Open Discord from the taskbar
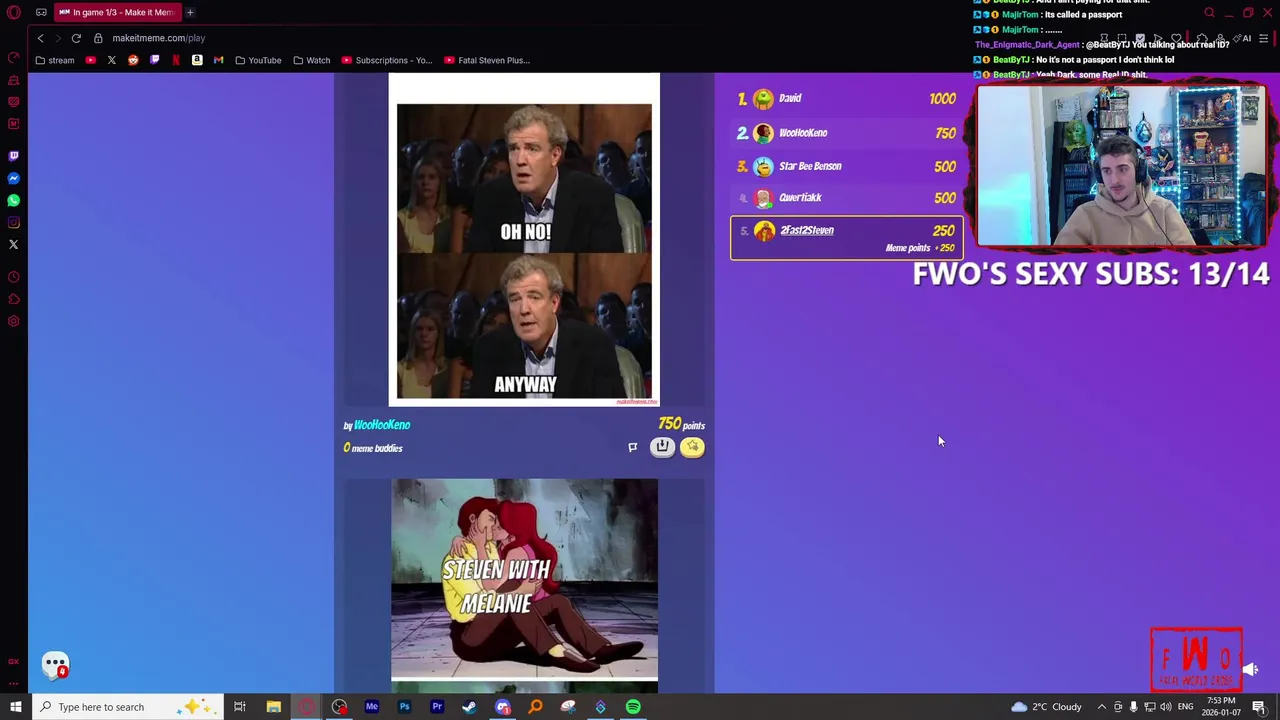Screen dimensions: 1280x720 click(502, 707)
